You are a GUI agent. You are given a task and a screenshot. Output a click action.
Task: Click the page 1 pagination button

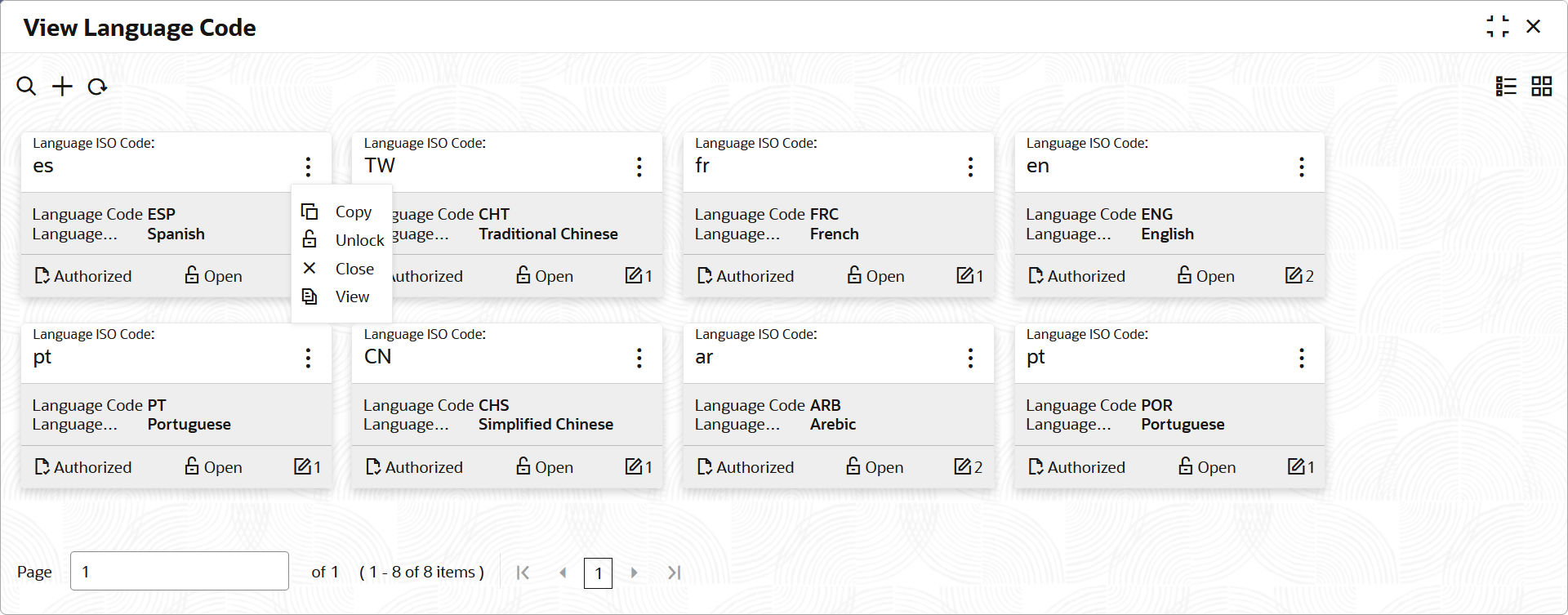click(598, 573)
